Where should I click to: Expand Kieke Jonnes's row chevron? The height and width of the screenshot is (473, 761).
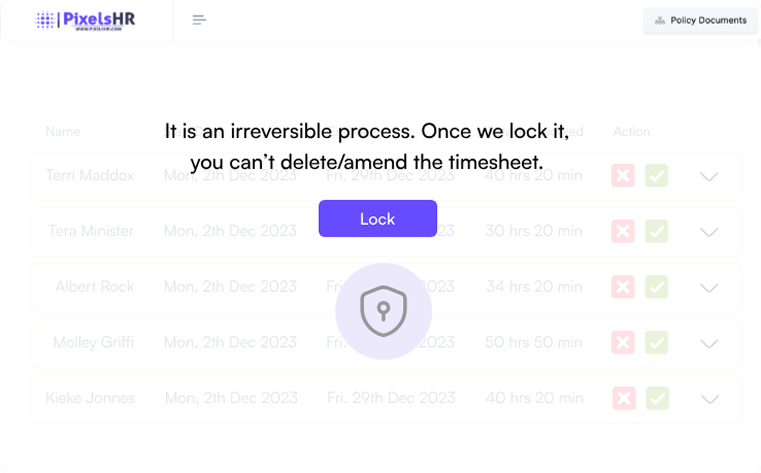pos(709,399)
